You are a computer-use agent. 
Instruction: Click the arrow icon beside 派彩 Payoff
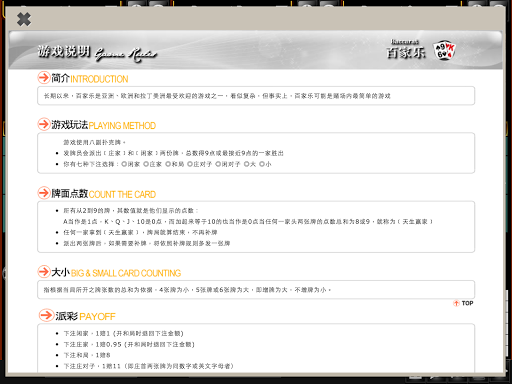pyautogui.click(x=46, y=315)
